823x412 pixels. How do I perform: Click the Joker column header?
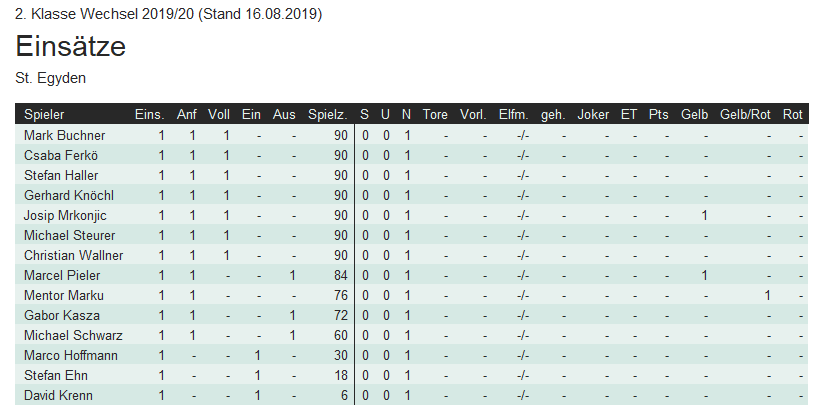(x=593, y=114)
